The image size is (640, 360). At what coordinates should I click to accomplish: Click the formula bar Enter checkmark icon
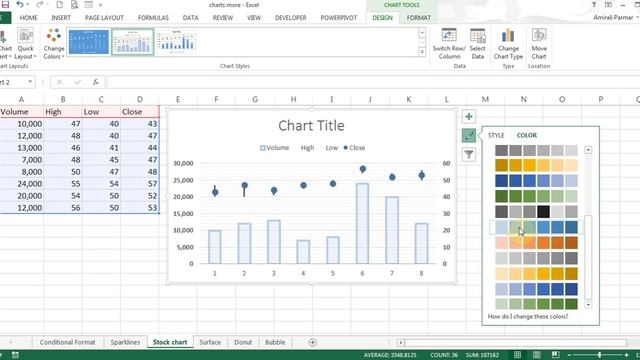point(78,82)
